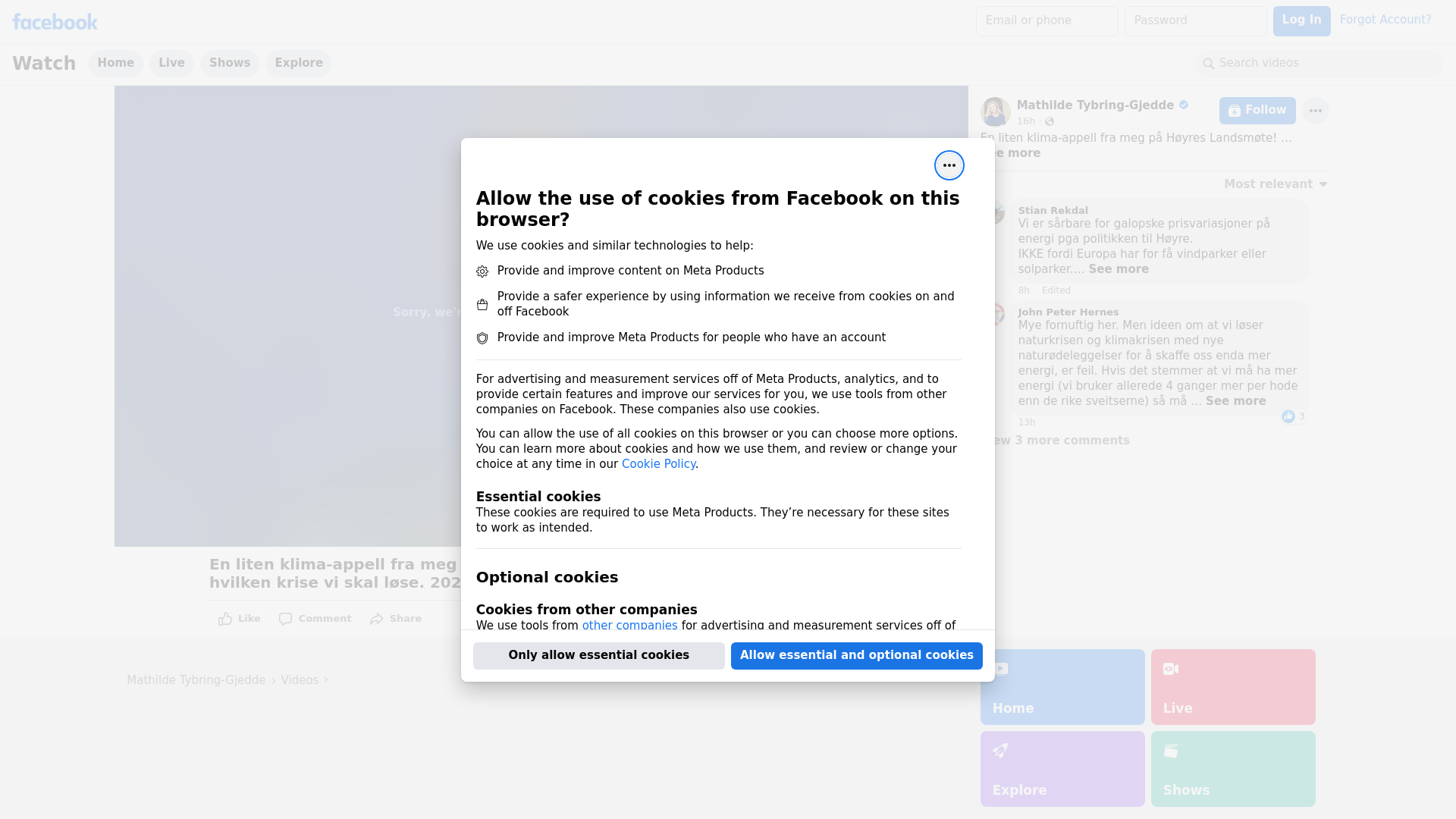Click the Search videos field
The width and height of the screenshot is (1456, 819).
pyautogui.click(x=1319, y=64)
